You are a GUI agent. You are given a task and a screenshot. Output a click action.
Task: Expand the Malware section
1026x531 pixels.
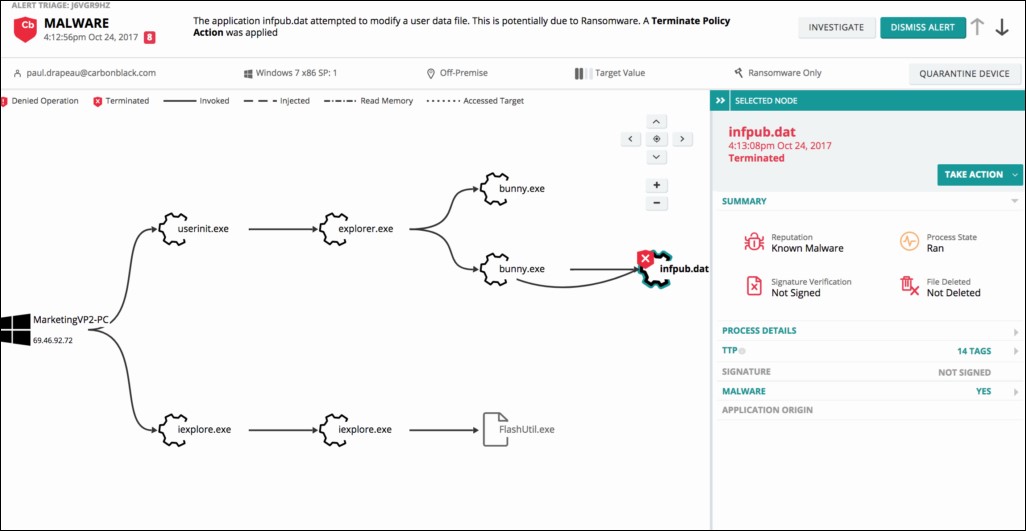click(x=1015, y=392)
